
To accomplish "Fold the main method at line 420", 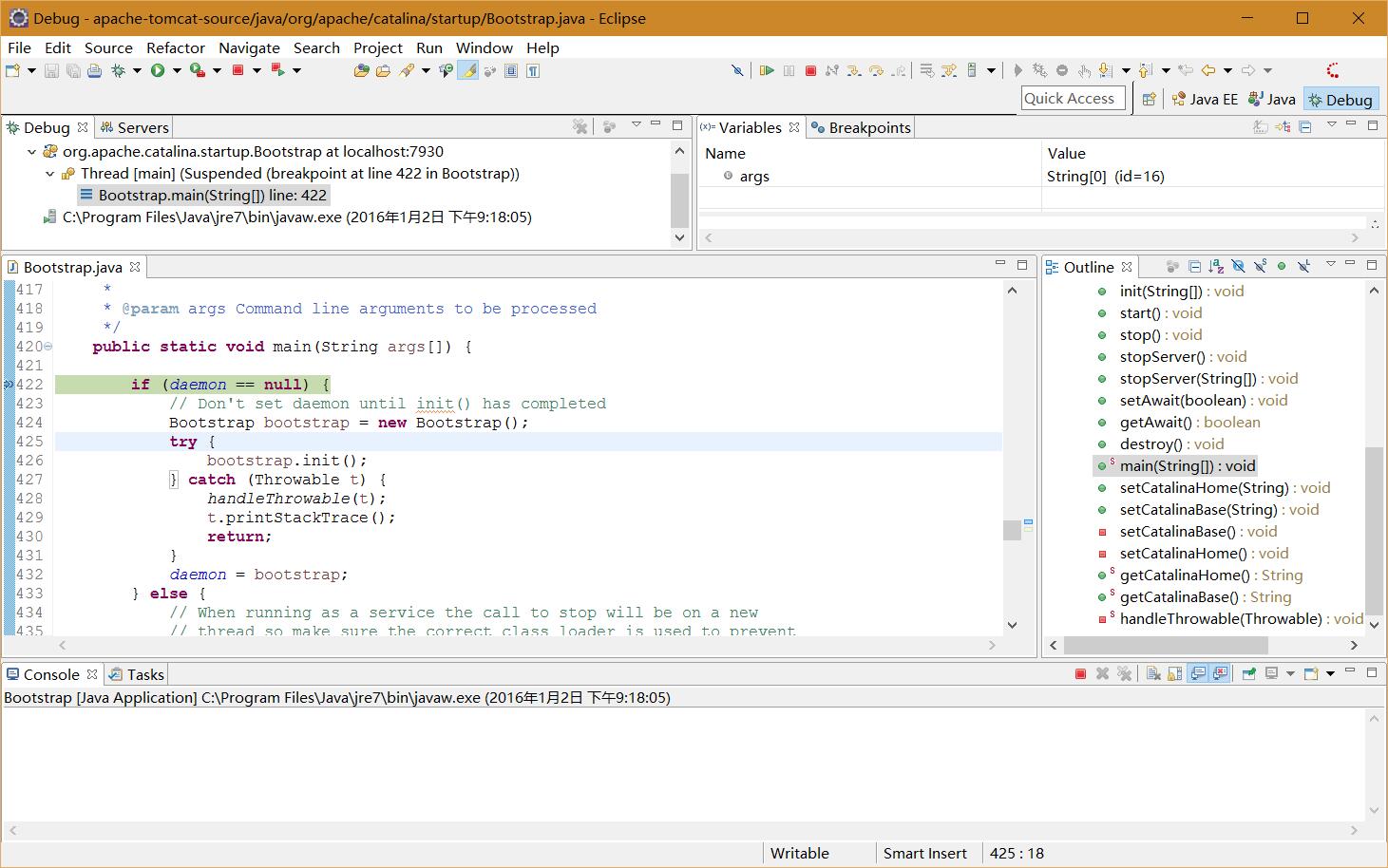I will (x=48, y=347).
